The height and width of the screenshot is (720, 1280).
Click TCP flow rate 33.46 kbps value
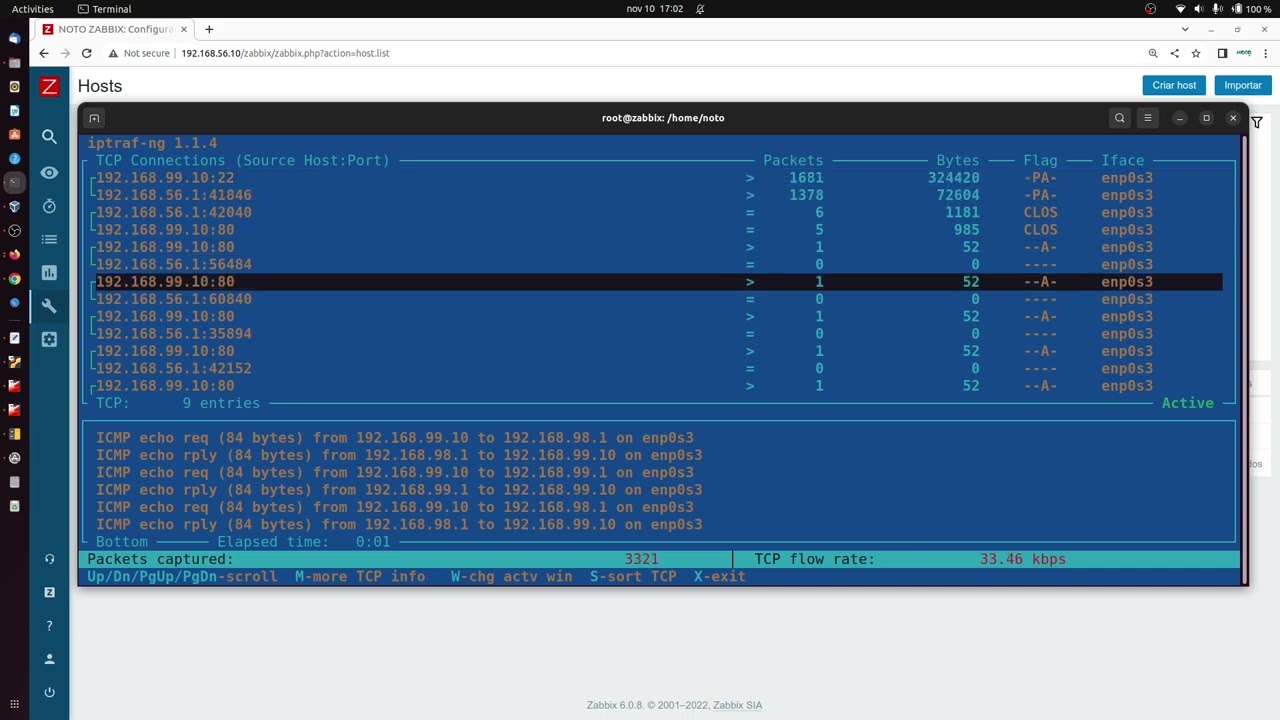click(x=1023, y=559)
